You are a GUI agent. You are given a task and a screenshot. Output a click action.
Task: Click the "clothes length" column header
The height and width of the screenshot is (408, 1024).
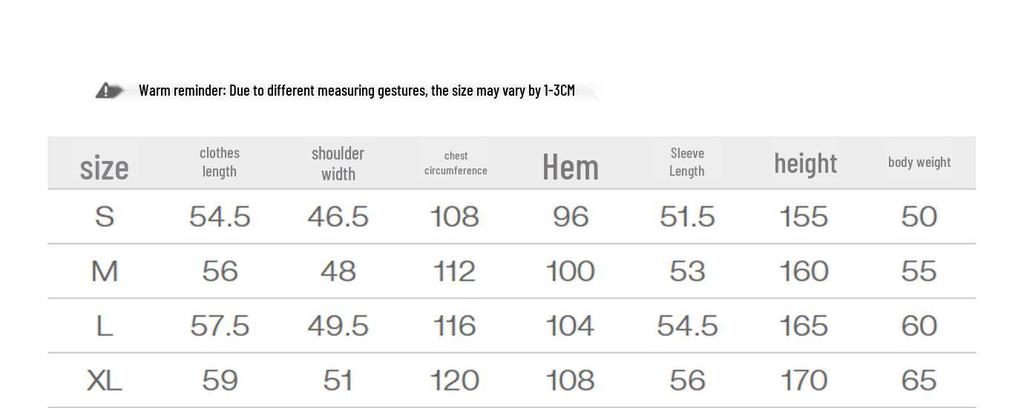coord(219,162)
